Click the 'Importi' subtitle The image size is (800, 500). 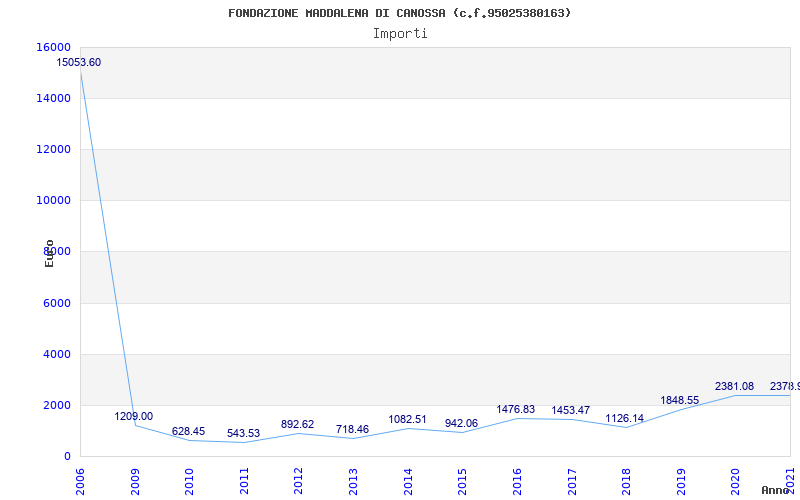point(400,34)
